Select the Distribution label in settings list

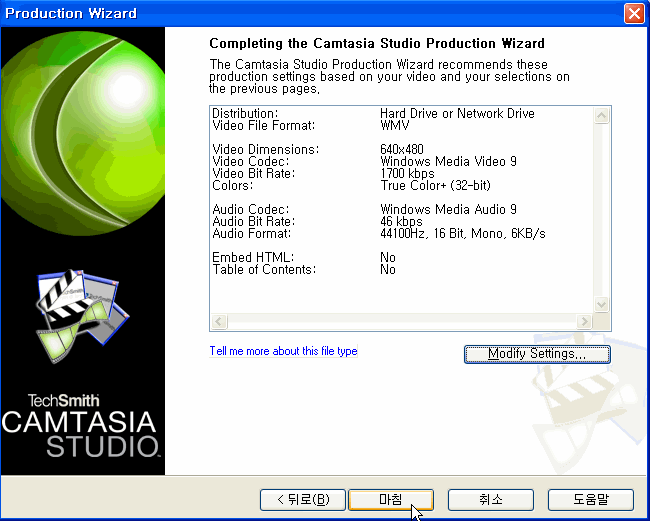coord(245,114)
